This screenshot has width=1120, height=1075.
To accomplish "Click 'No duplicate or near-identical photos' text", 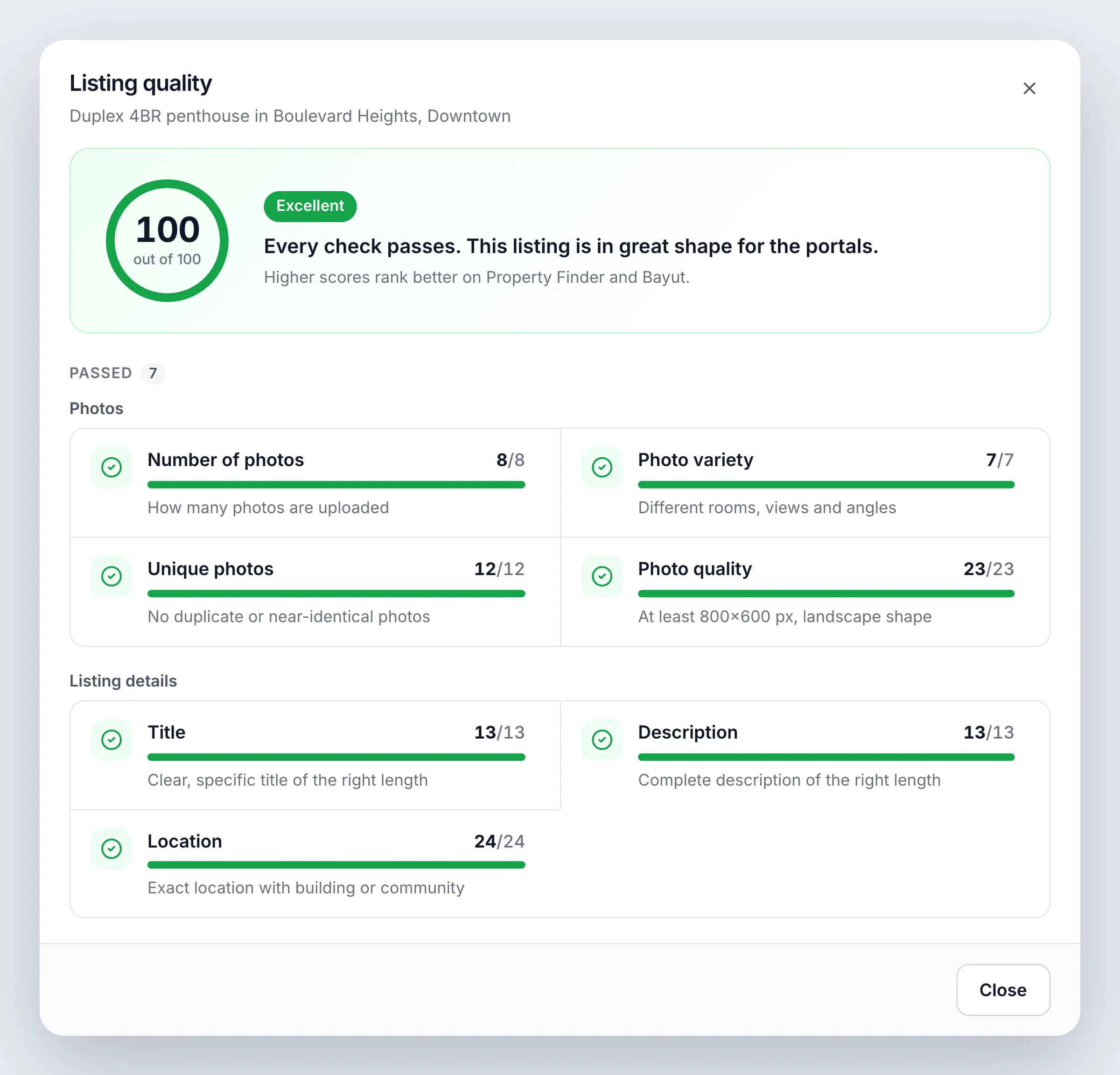I will [288, 617].
